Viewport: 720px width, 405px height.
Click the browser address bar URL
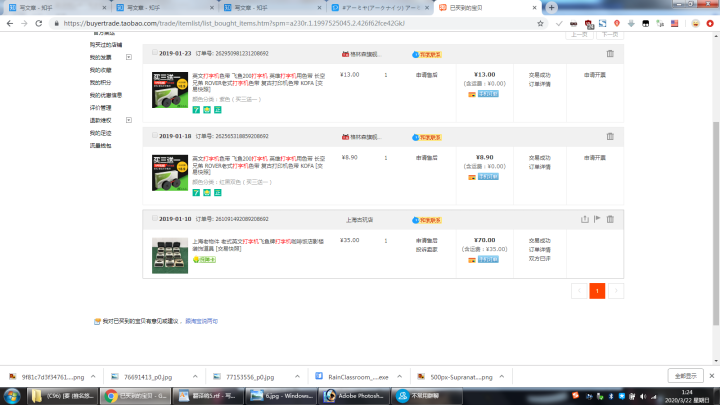point(234,23)
